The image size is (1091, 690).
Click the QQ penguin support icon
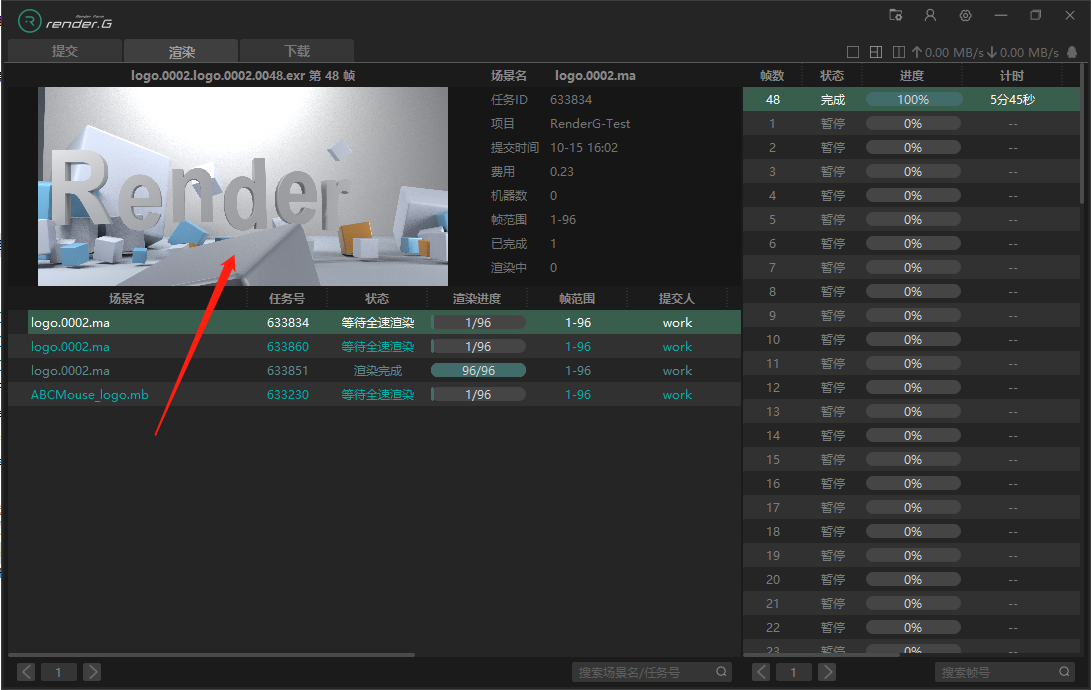pyautogui.click(x=1072, y=52)
